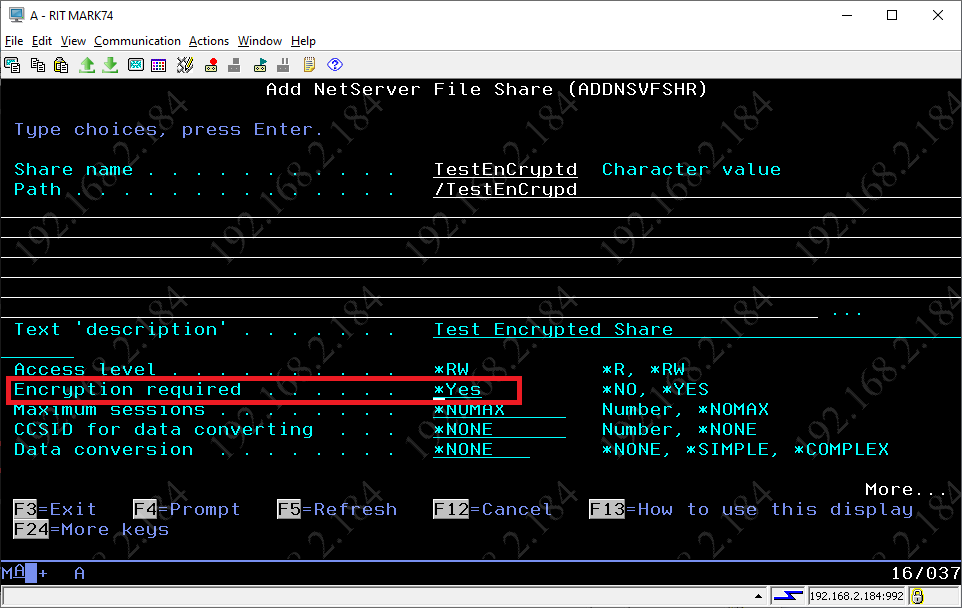Viewport: 962px width, 608px height.
Task: Click the secure connection padlock icon
Action: pyautogui.click(x=918, y=597)
